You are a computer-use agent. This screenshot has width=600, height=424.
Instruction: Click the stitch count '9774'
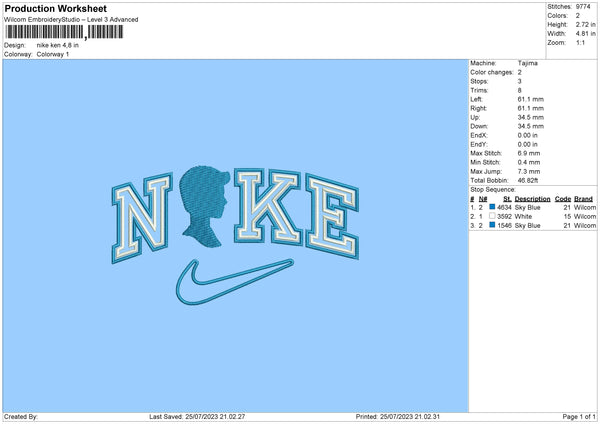coord(583,7)
